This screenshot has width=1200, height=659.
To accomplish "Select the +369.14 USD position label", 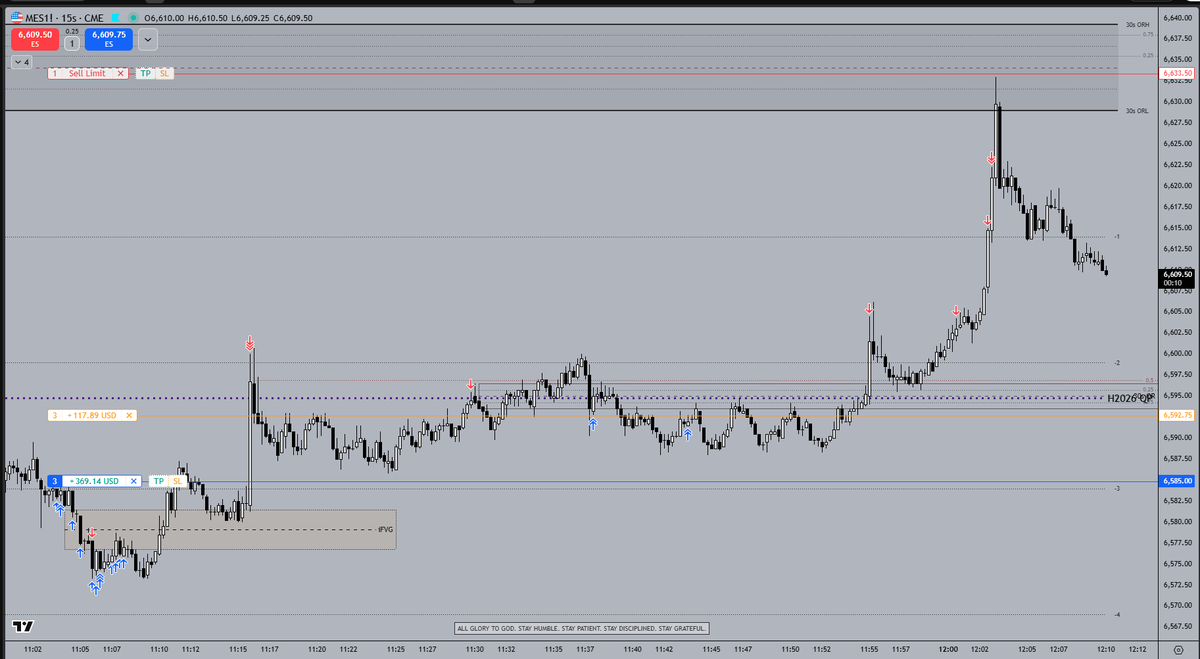I will click(94, 481).
